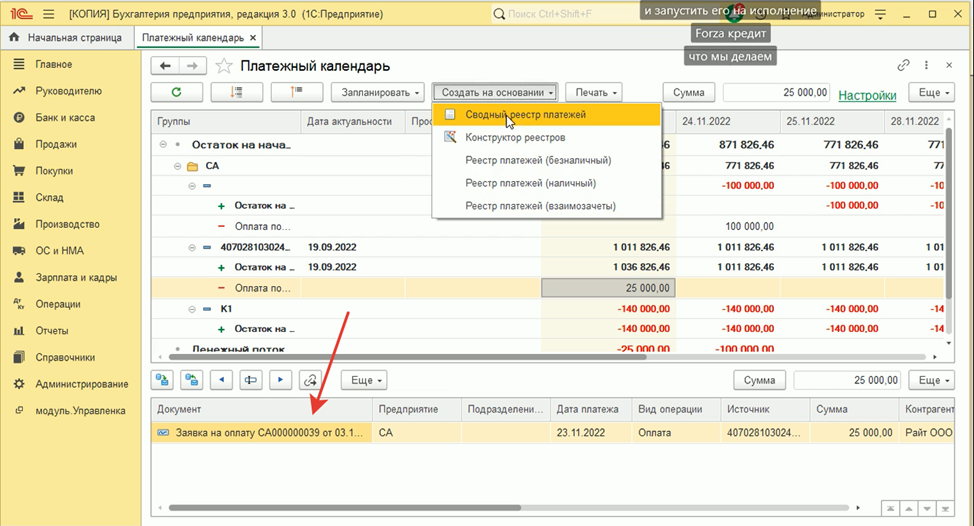Close the Платежный календарь tab
The height and width of the screenshot is (526, 974).
tap(253, 37)
